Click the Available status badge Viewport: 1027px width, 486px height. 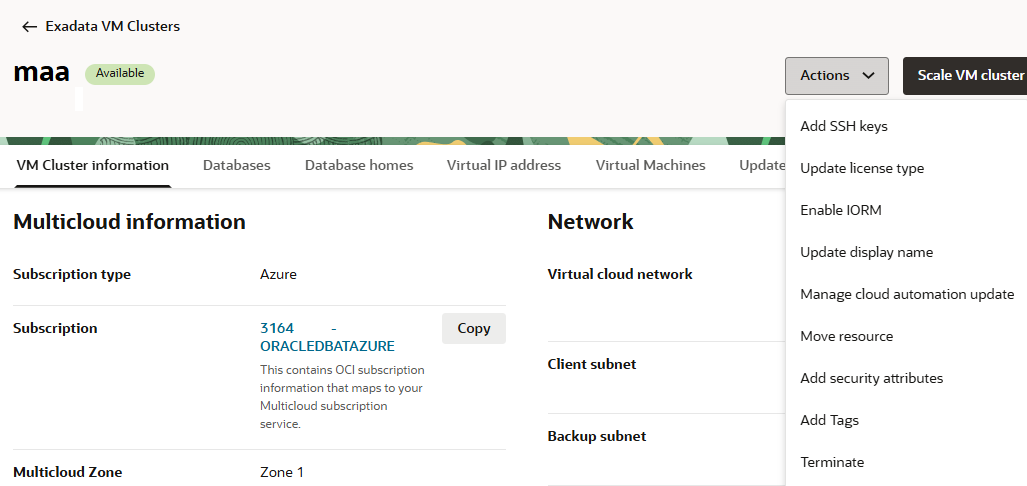pyautogui.click(x=120, y=73)
